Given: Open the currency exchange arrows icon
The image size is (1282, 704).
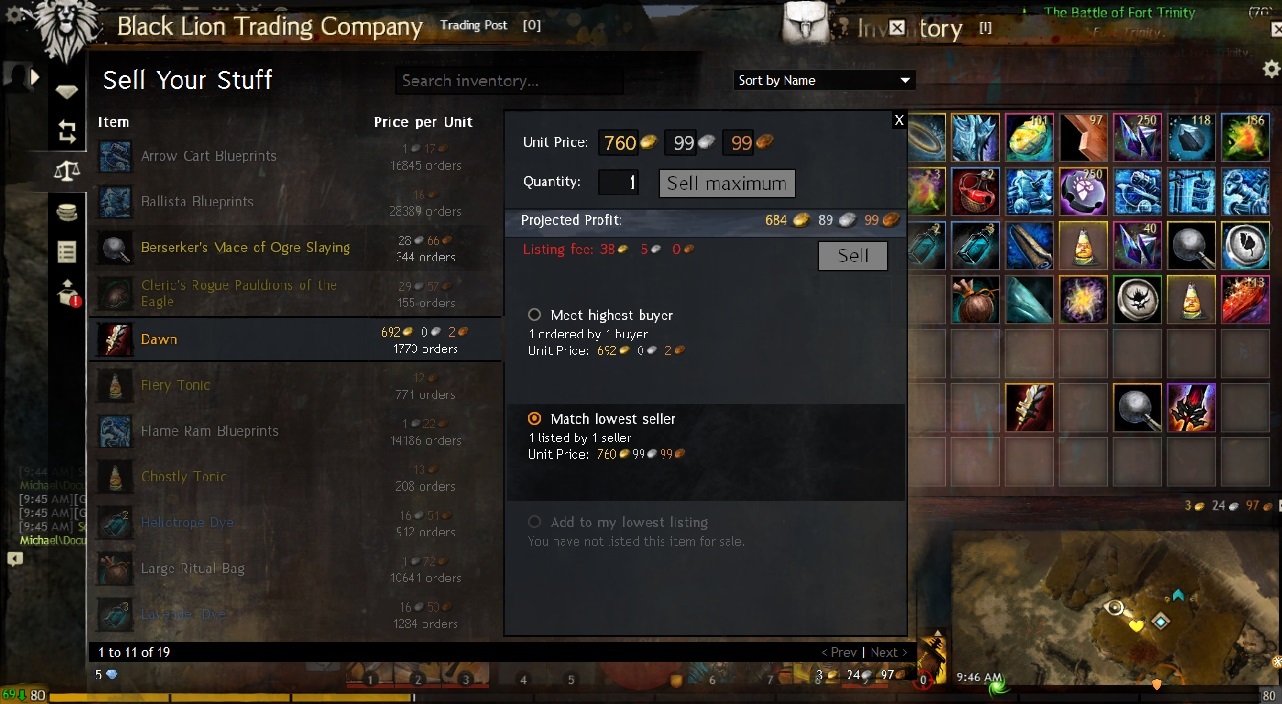Looking at the screenshot, I should [x=67, y=131].
